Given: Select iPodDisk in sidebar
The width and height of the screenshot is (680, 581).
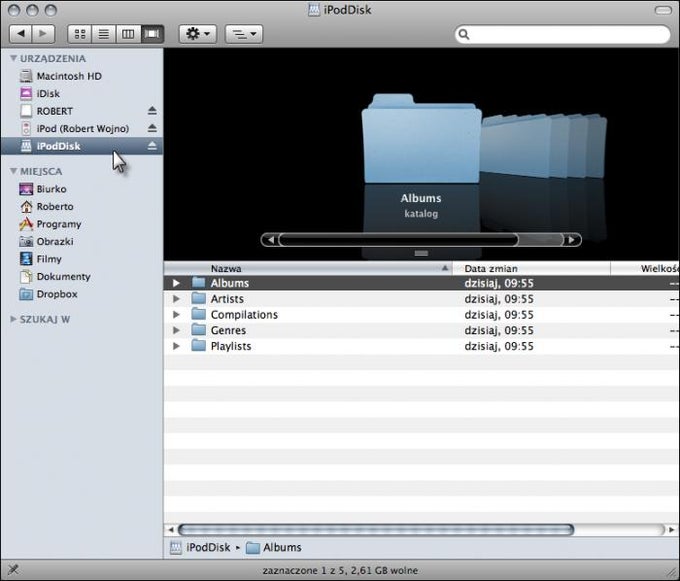Looking at the screenshot, I should tap(82, 146).
